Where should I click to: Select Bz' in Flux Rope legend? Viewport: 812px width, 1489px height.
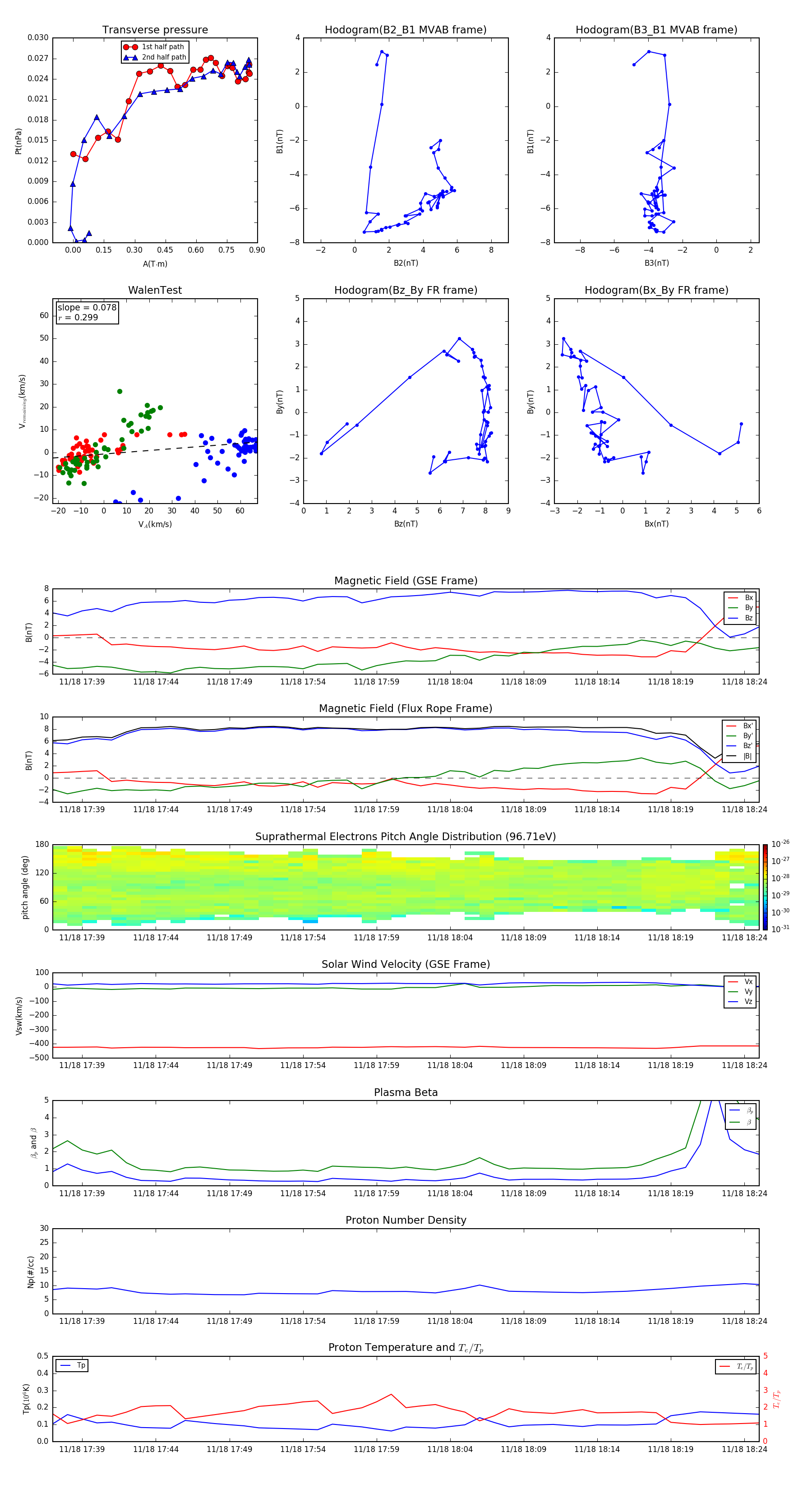point(739,746)
